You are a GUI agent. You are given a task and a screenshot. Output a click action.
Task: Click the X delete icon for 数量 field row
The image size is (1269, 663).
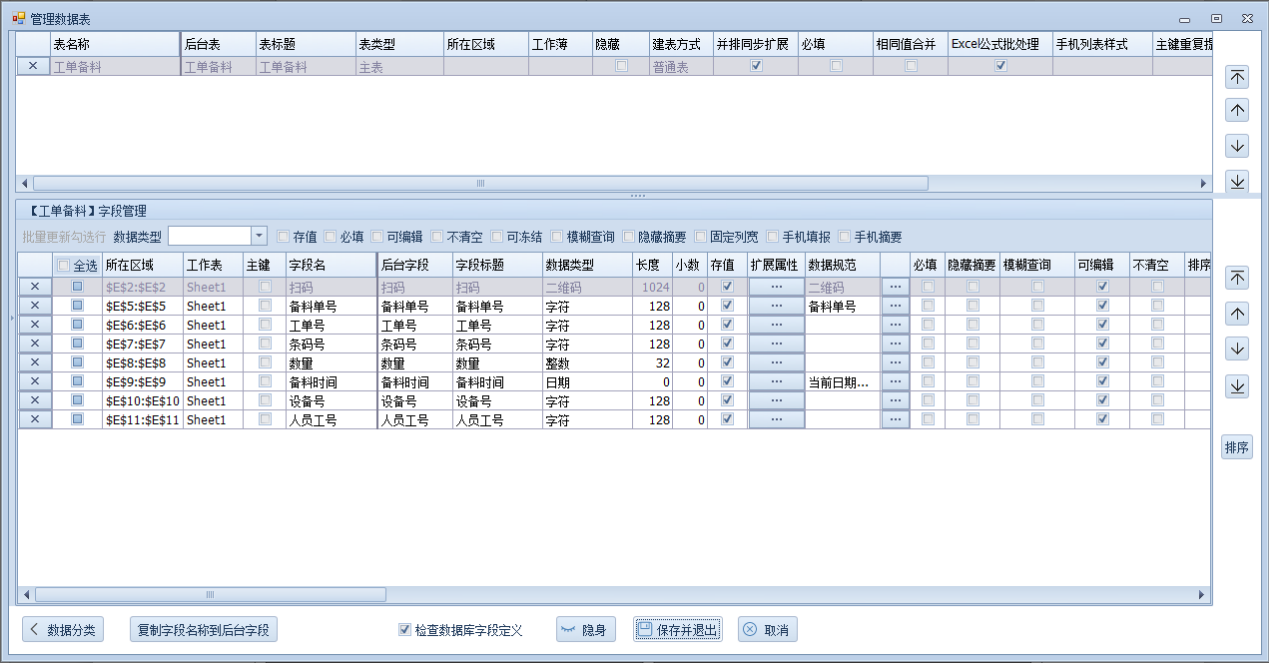35,363
